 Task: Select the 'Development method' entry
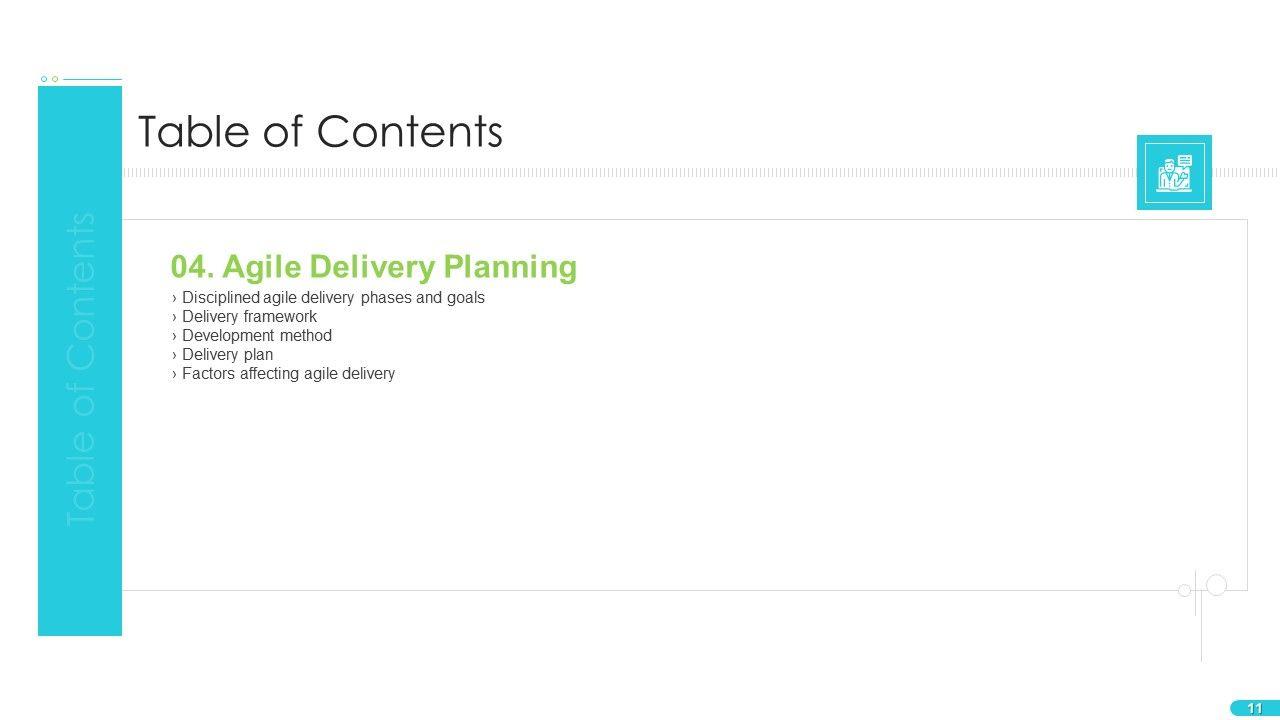[x=257, y=336]
